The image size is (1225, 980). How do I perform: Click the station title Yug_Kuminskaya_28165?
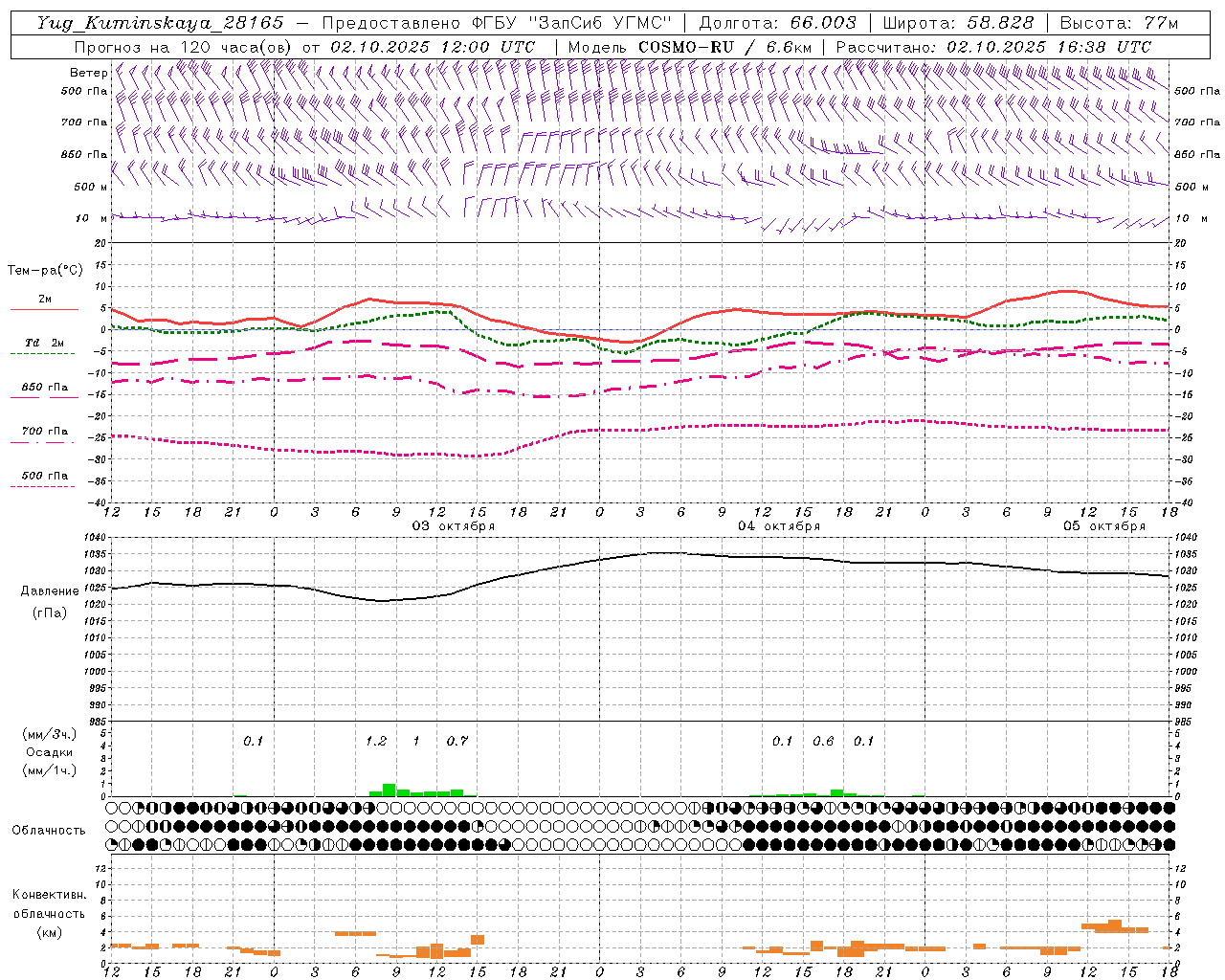(x=161, y=23)
